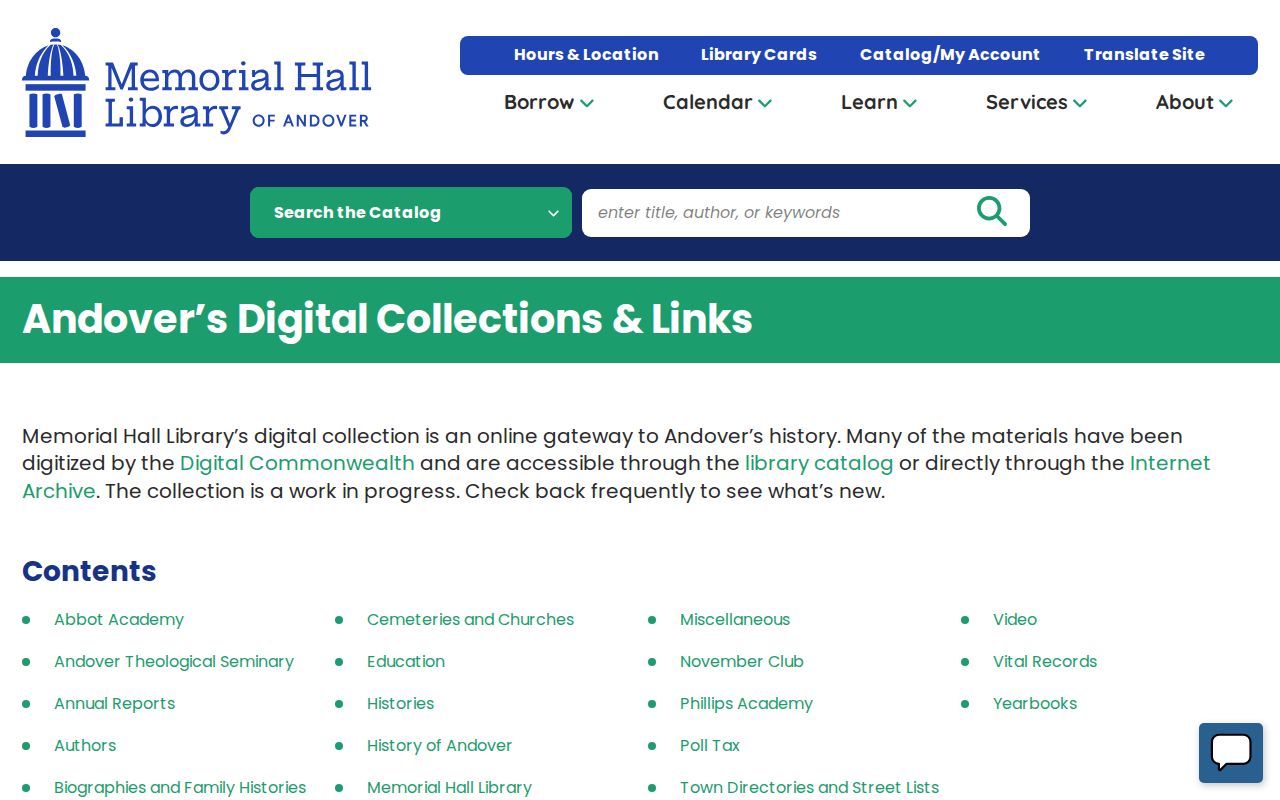Go to November Club section
Viewport: 1280px width, 800px height.
click(x=742, y=661)
